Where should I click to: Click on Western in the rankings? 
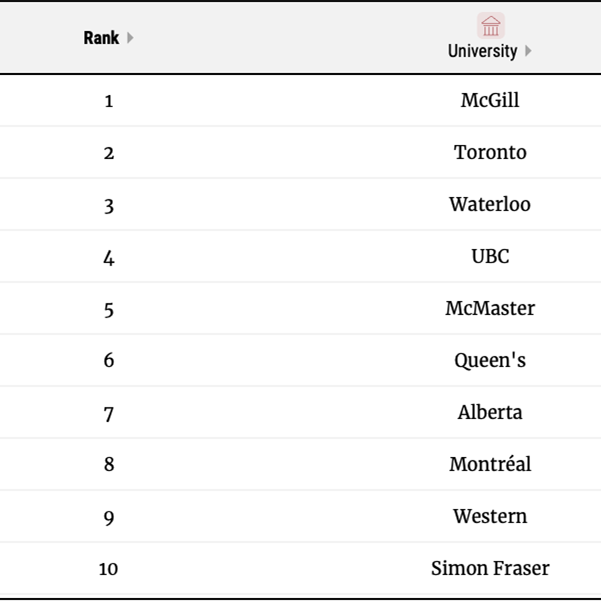coord(490,516)
